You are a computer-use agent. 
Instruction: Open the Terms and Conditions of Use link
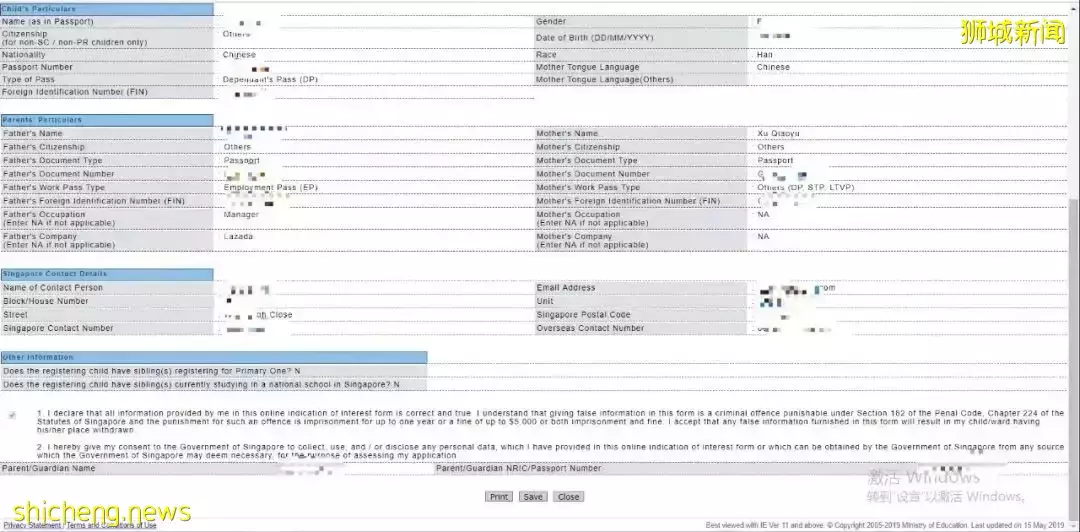pos(112,525)
